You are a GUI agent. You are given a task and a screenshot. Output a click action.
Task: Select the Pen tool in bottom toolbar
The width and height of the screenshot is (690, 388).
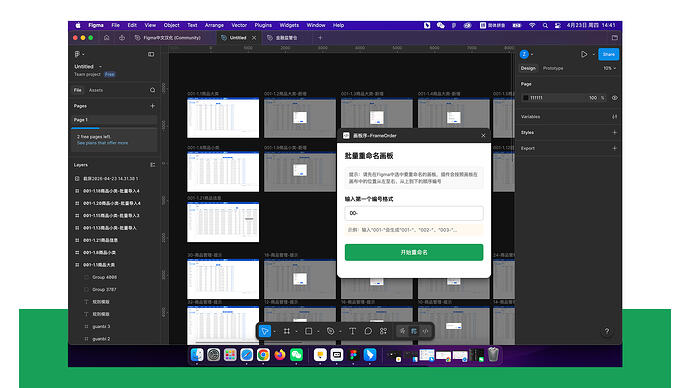point(330,331)
